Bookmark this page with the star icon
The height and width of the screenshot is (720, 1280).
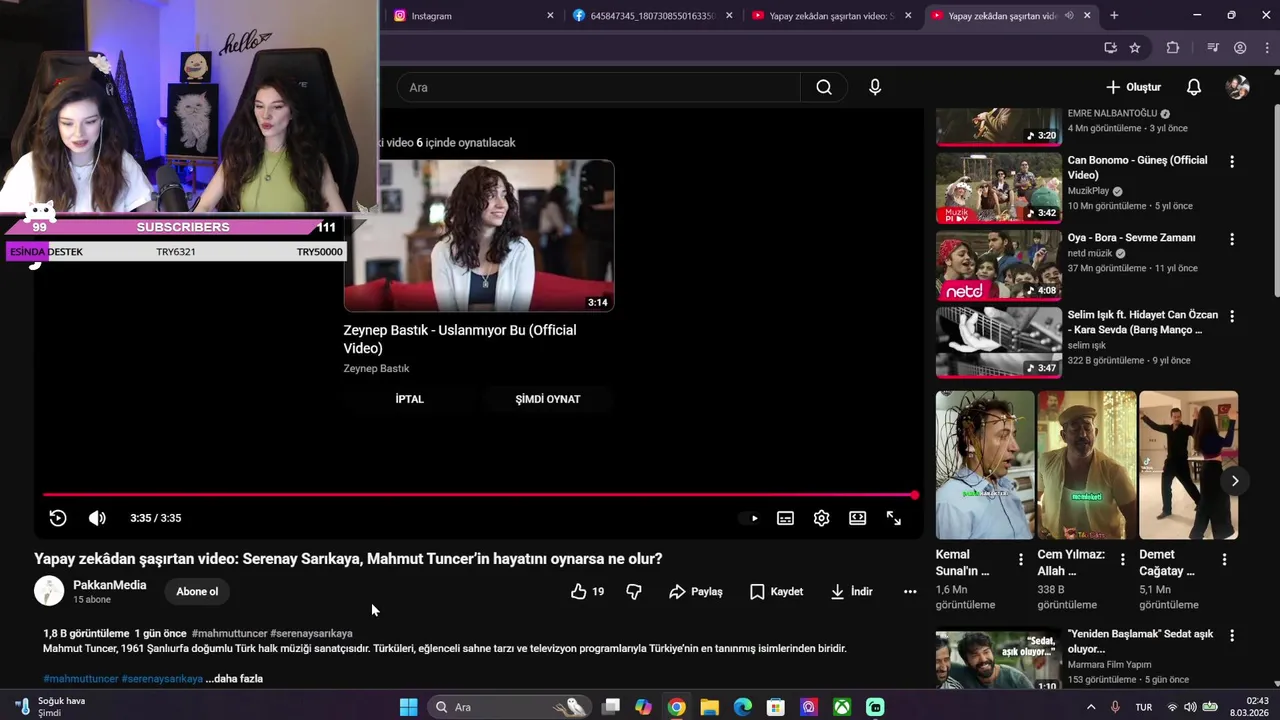click(x=1135, y=47)
